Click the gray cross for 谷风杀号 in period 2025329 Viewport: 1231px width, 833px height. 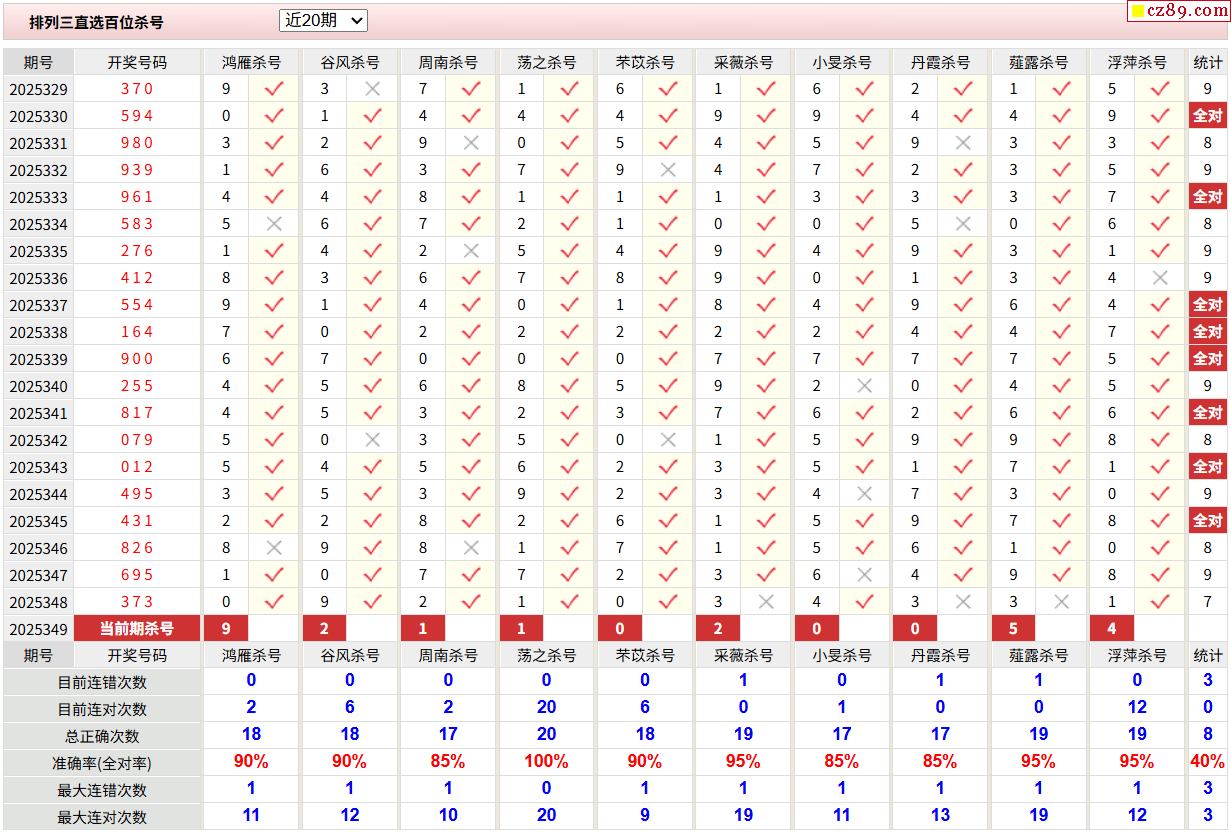pyautogui.click(x=372, y=89)
